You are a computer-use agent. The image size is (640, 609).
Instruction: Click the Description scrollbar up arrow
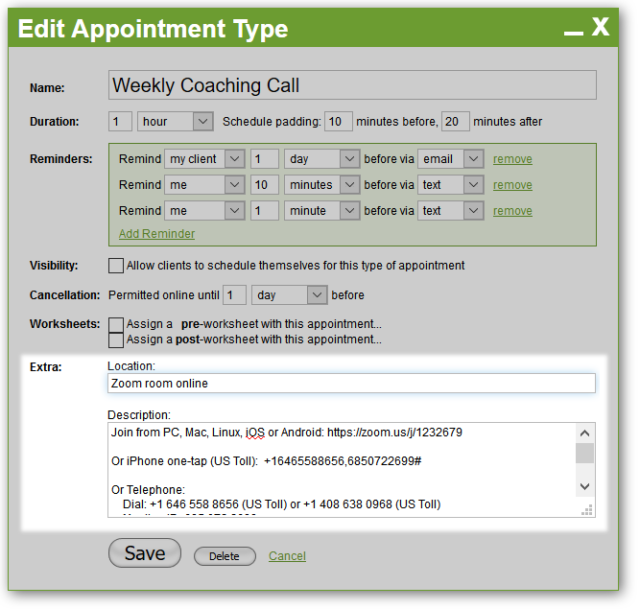[x=584, y=433]
